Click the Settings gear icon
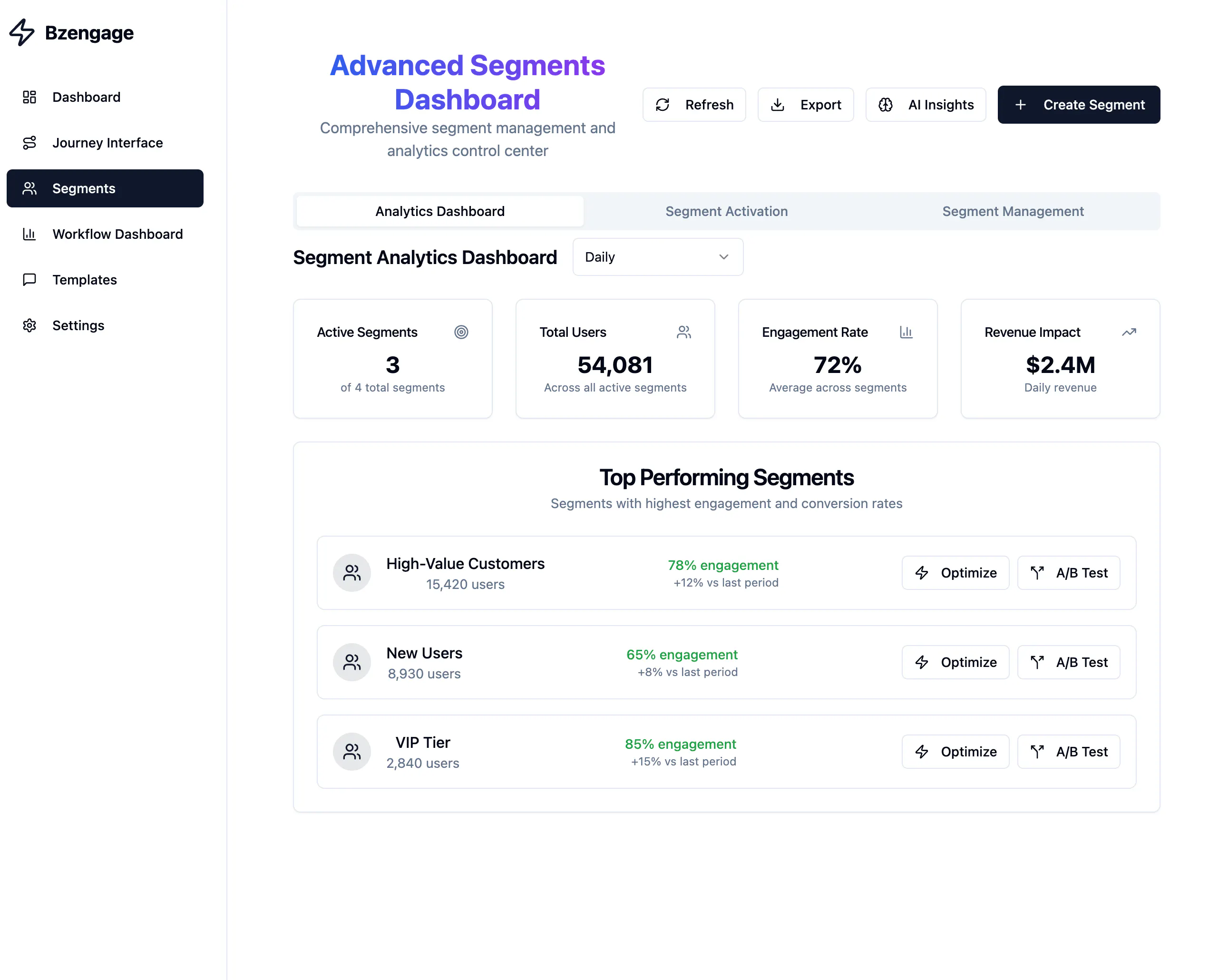 pyautogui.click(x=29, y=326)
